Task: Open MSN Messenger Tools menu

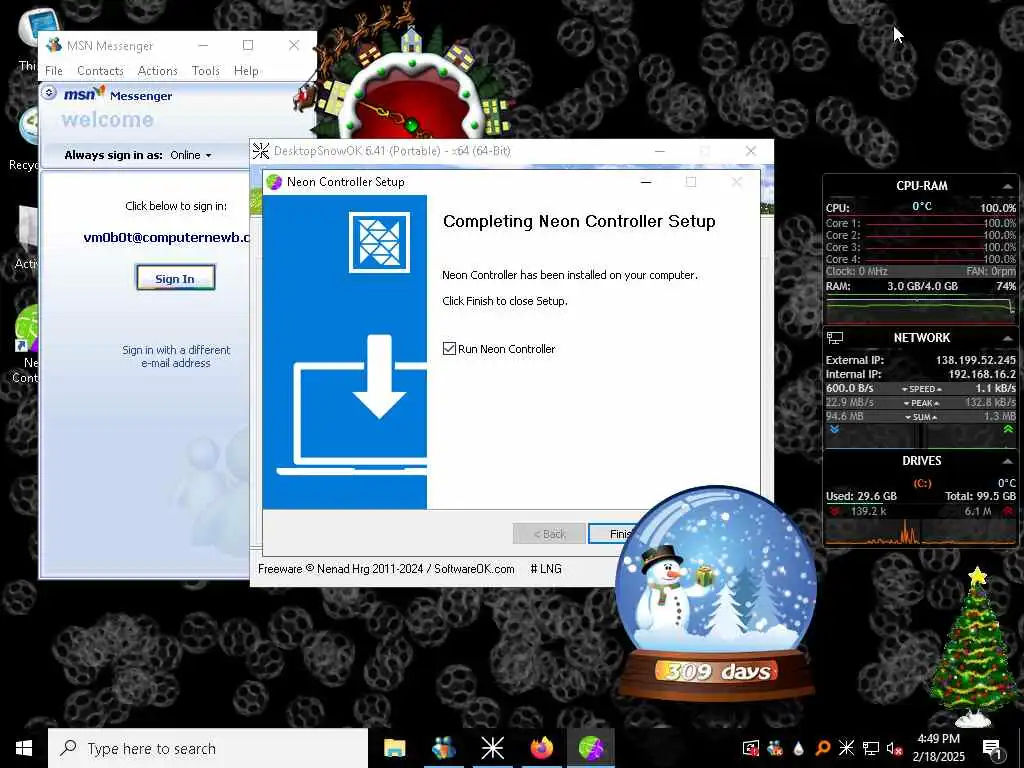Action: [x=205, y=71]
